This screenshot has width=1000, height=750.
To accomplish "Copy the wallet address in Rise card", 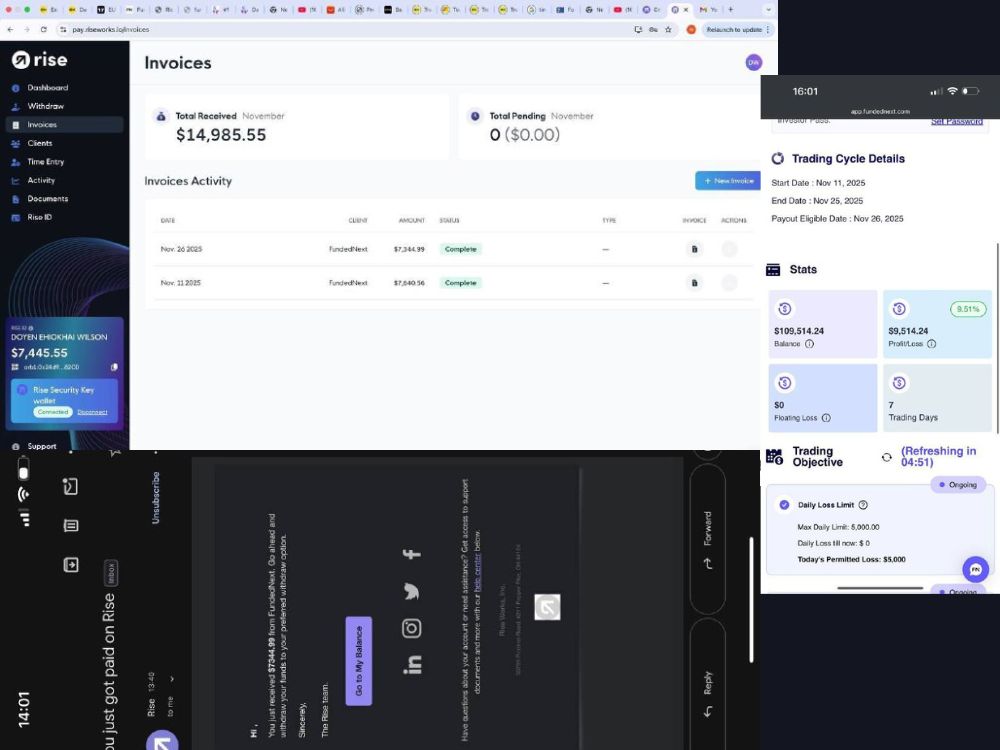I will coord(114,367).
